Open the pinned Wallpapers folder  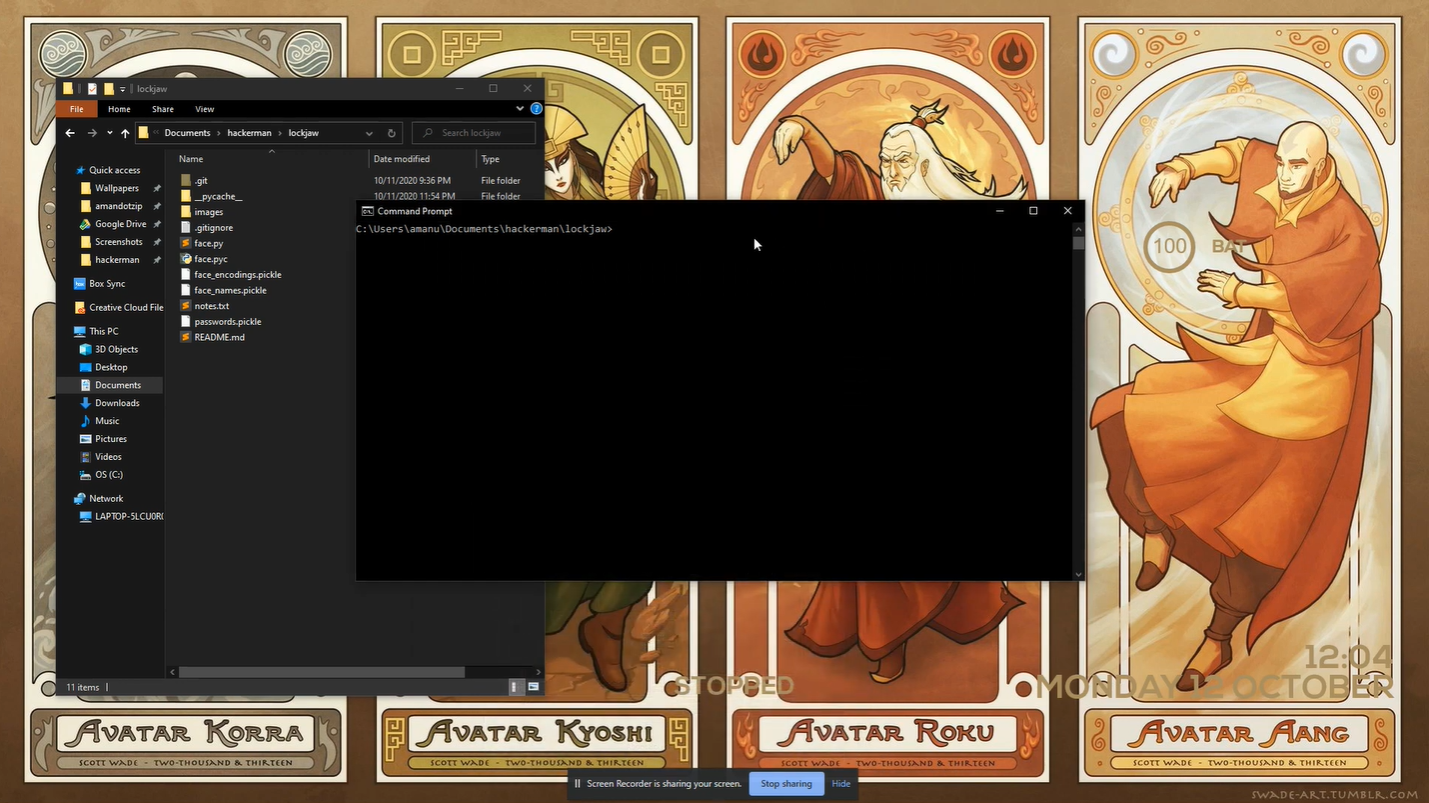click(x=116, y=188)
